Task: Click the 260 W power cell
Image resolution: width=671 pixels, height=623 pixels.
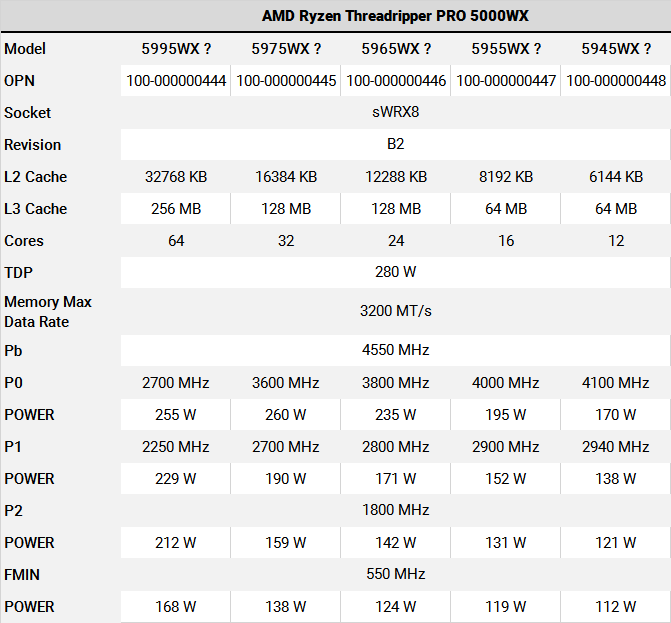Action: 286,415
